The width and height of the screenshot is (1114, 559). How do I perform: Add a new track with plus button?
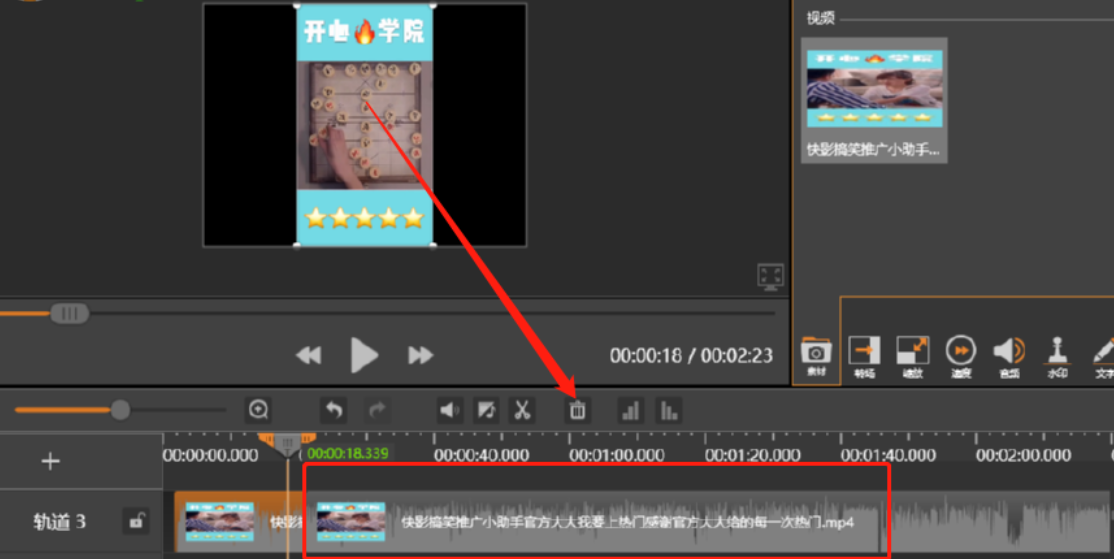[50, 462]
